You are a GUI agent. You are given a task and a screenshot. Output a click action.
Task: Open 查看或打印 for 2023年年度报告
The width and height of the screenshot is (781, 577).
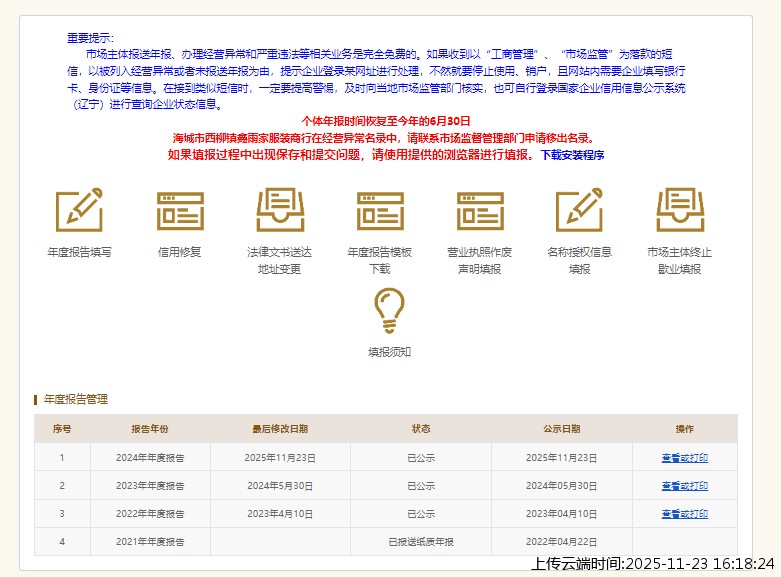(684, 485)
